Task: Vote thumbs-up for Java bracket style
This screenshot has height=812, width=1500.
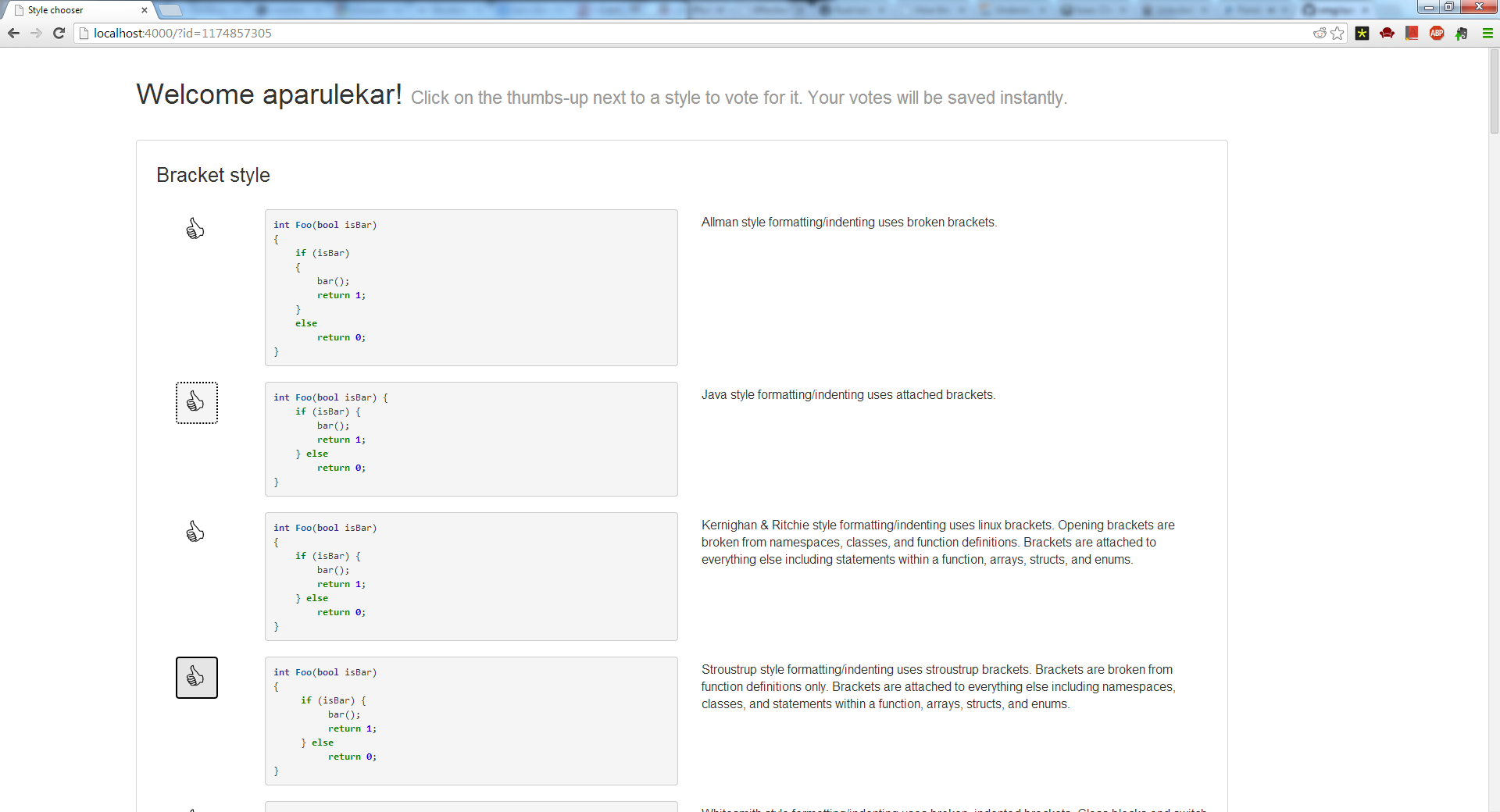Action: 196,403
